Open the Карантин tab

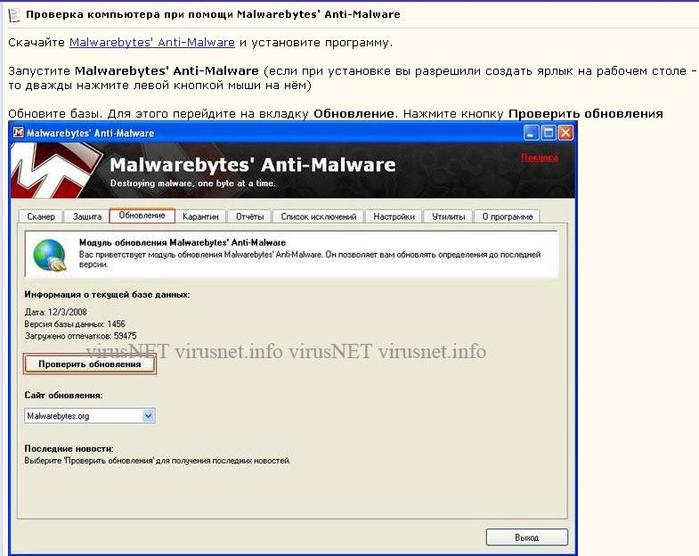[x=201, y=217]
